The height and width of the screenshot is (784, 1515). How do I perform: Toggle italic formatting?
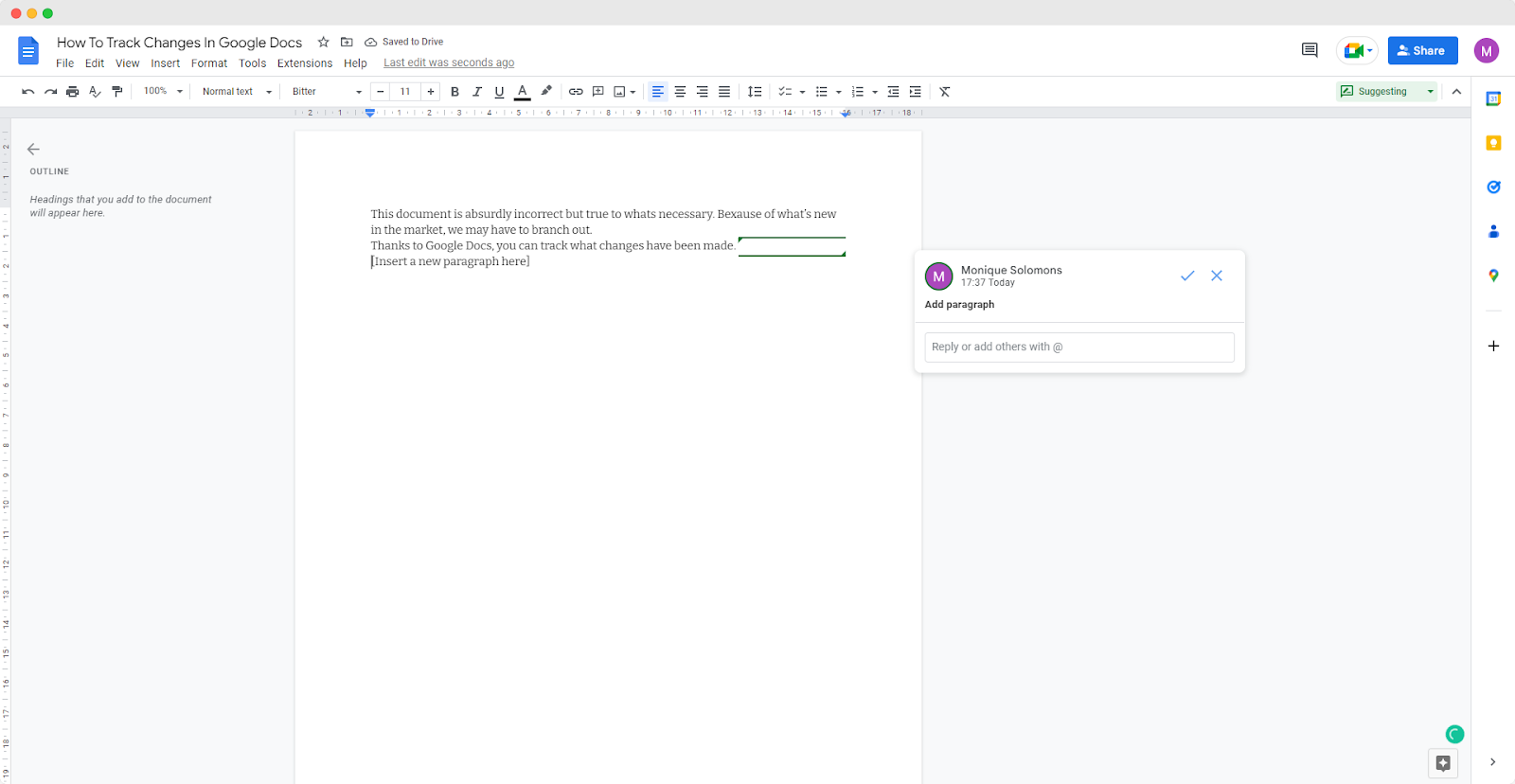(476, 92)
